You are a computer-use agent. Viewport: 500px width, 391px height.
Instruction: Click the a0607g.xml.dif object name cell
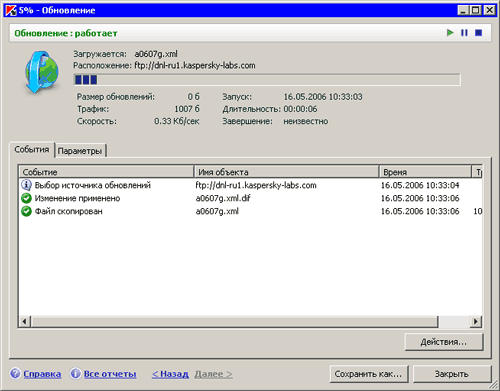coord(223,198)
